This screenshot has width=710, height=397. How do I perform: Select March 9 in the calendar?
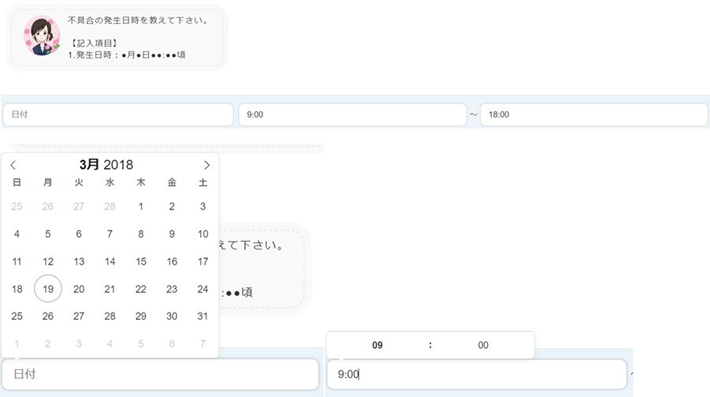click(x=172, y=234)
